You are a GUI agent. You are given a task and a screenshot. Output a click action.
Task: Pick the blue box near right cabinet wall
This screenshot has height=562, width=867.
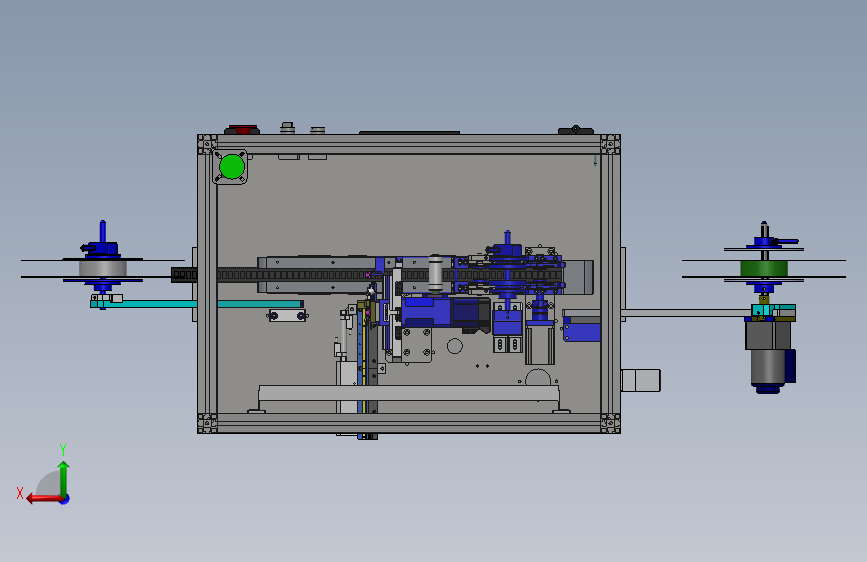point(582,332)
